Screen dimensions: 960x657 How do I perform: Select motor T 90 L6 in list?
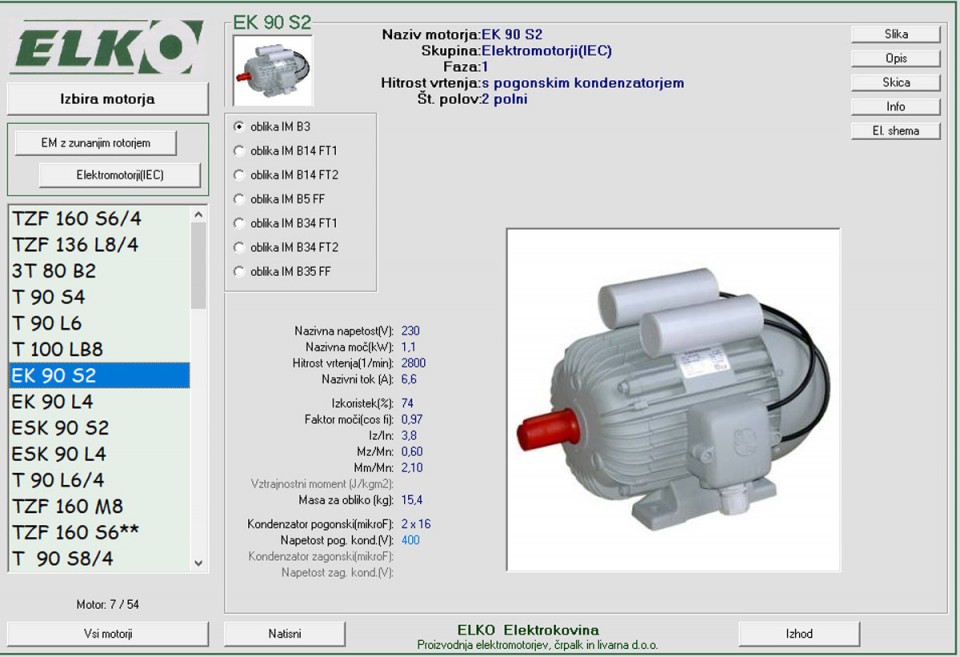tap(99, 323)
